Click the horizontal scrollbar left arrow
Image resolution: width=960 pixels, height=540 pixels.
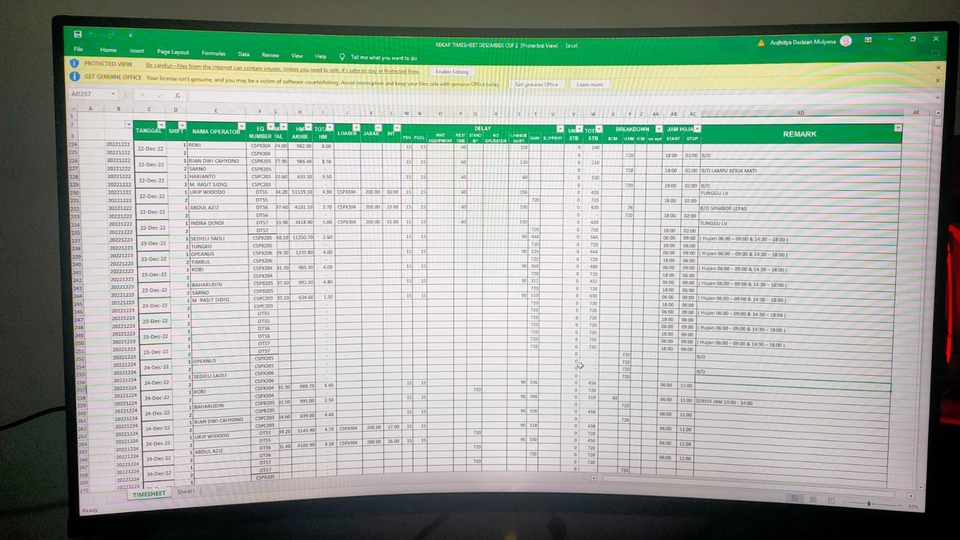pos(593,478)
